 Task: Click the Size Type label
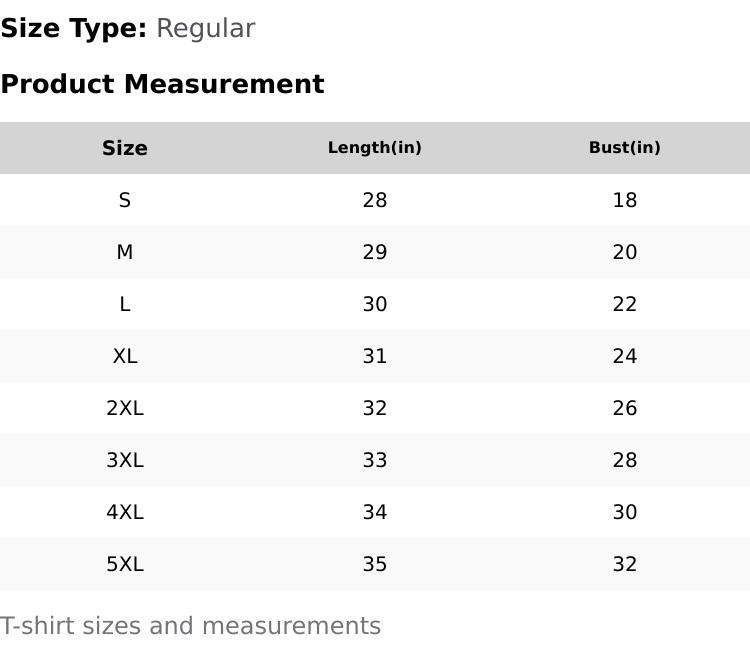74,28
